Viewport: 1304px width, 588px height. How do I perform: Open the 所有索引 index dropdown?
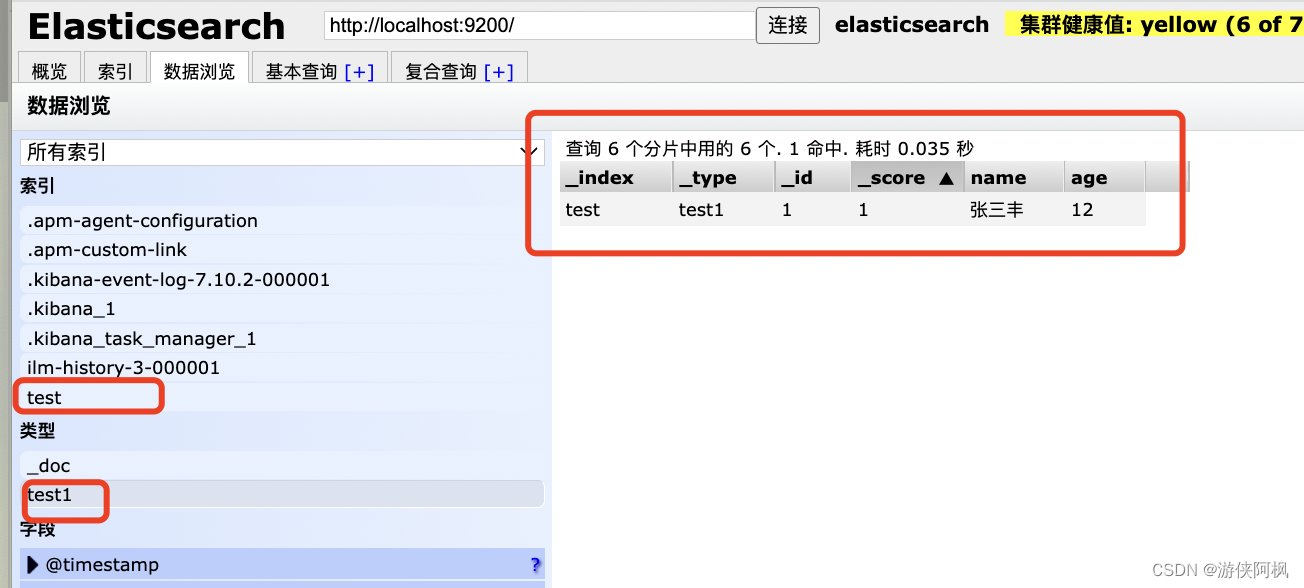pos(282,152)
